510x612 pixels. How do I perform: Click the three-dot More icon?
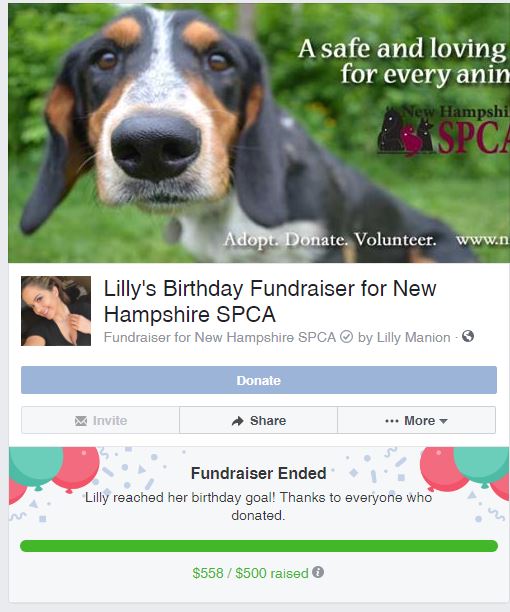392,421
